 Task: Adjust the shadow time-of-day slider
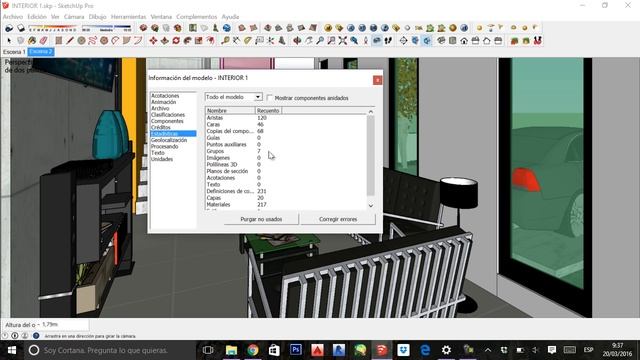(106, 28)
